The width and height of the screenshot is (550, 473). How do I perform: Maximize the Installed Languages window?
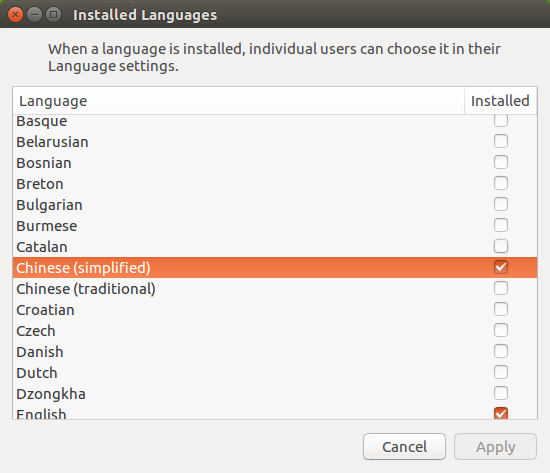(x=53, y=15)
